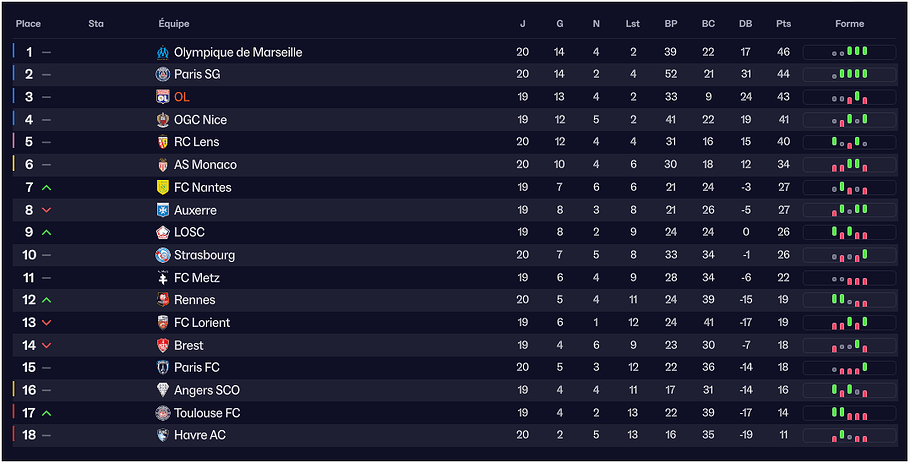Click the FC Metz form graph
Image resolution: width=910 pixels, height=463 pixels.
(849, 278)
